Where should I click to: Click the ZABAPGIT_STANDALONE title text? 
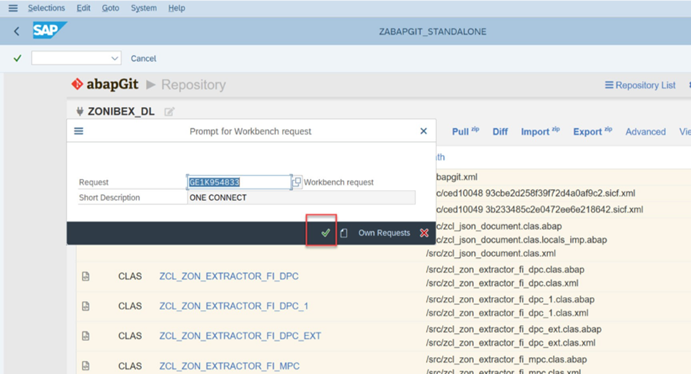click(x=432, y=32)
